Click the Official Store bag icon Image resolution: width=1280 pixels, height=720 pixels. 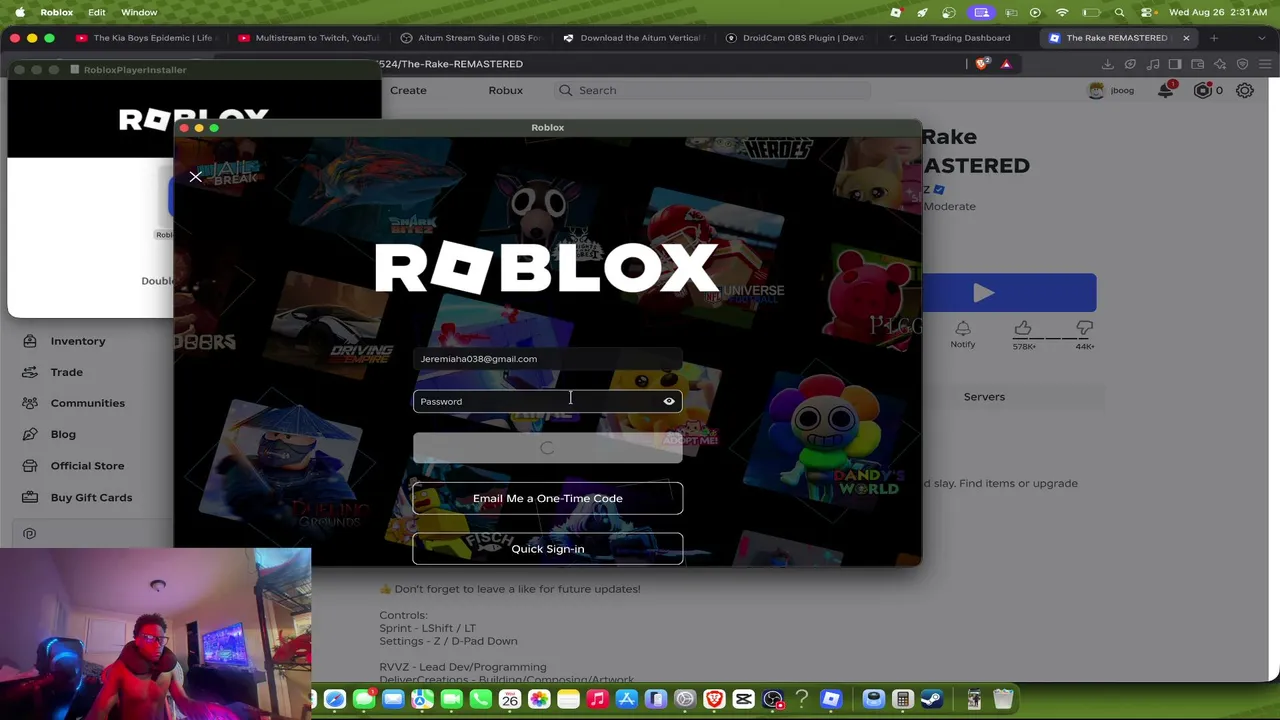pos(30,466)
